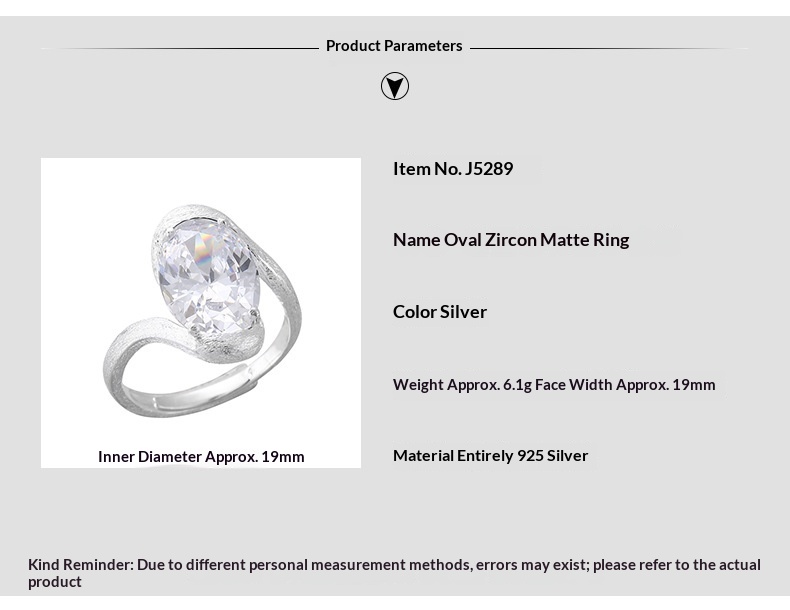Click the Weight Approx. 6.1g text

coord(461,384)
